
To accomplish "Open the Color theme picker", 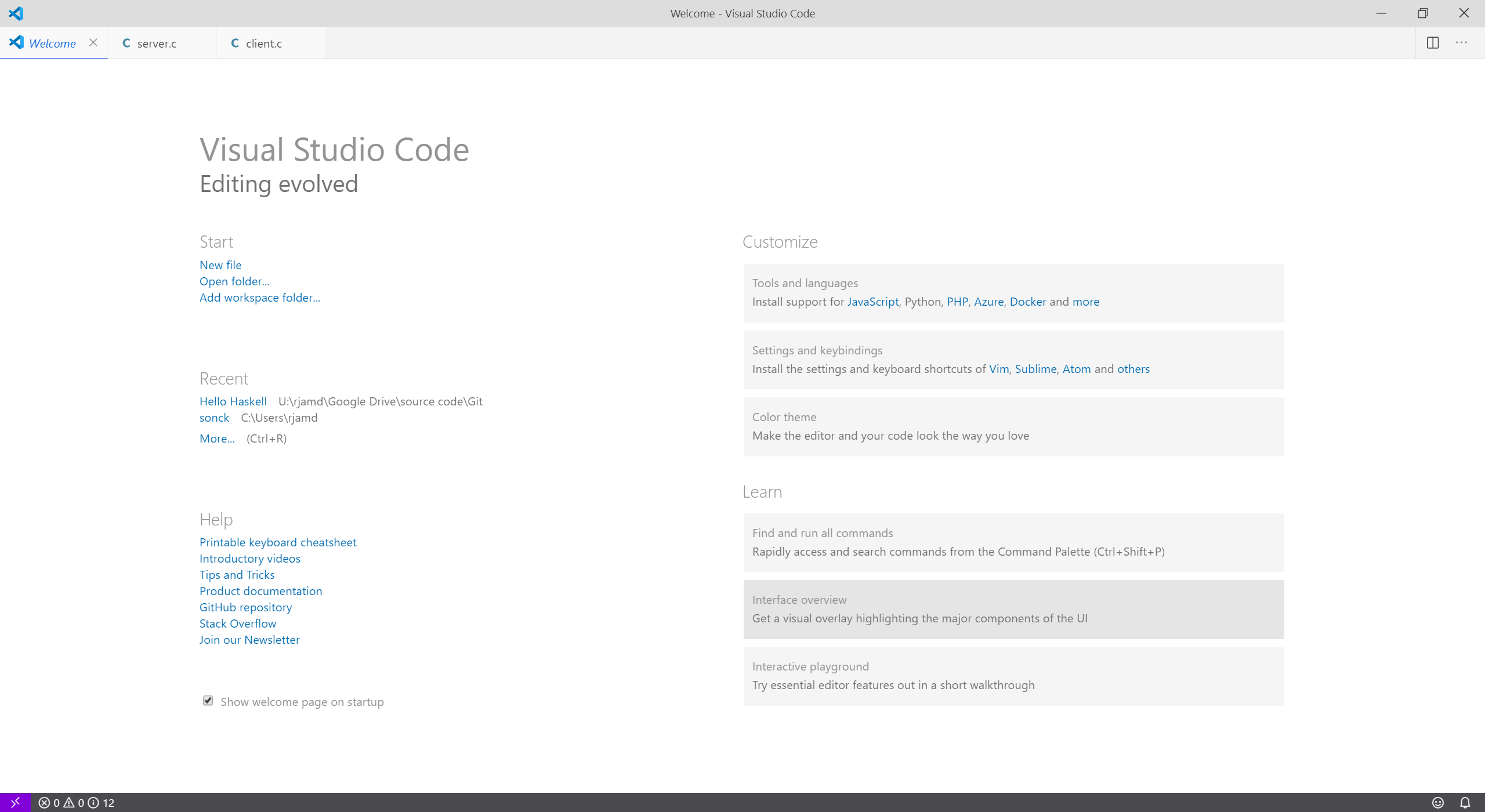I will point(1013,426).
